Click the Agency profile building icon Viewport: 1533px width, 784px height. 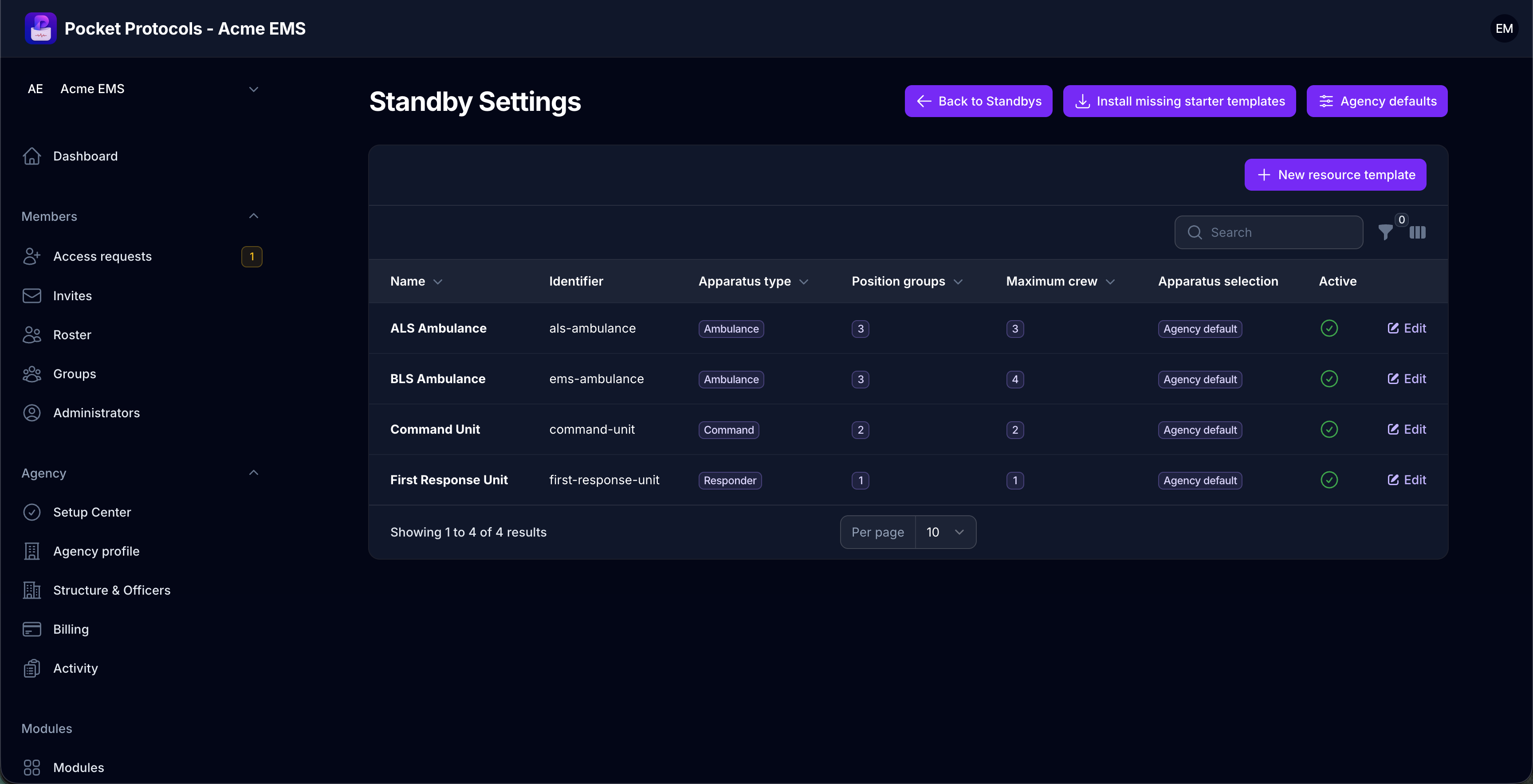pyautogui.click(x=31, y=552)
